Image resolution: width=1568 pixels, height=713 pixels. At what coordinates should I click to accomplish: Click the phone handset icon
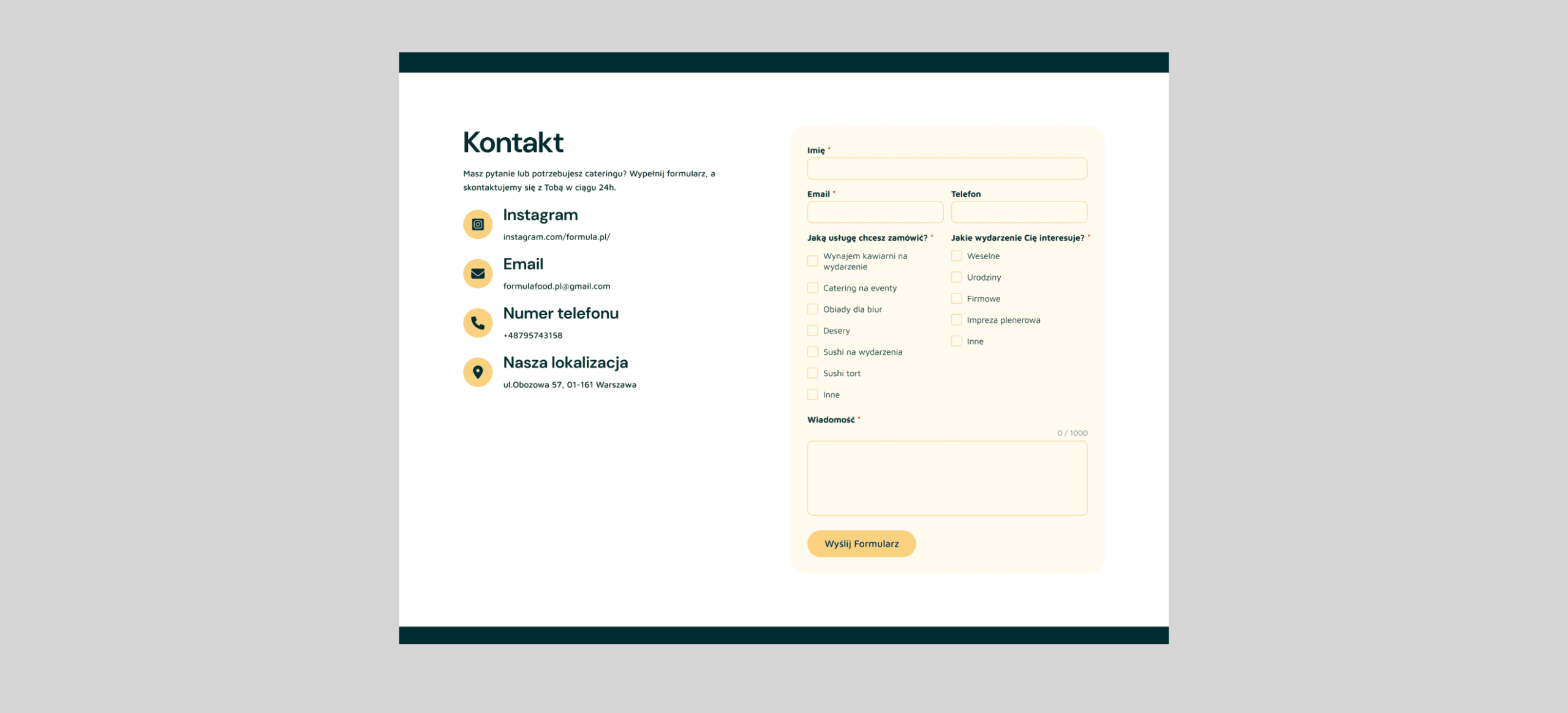pyautogui.click(x=478, y=323)
